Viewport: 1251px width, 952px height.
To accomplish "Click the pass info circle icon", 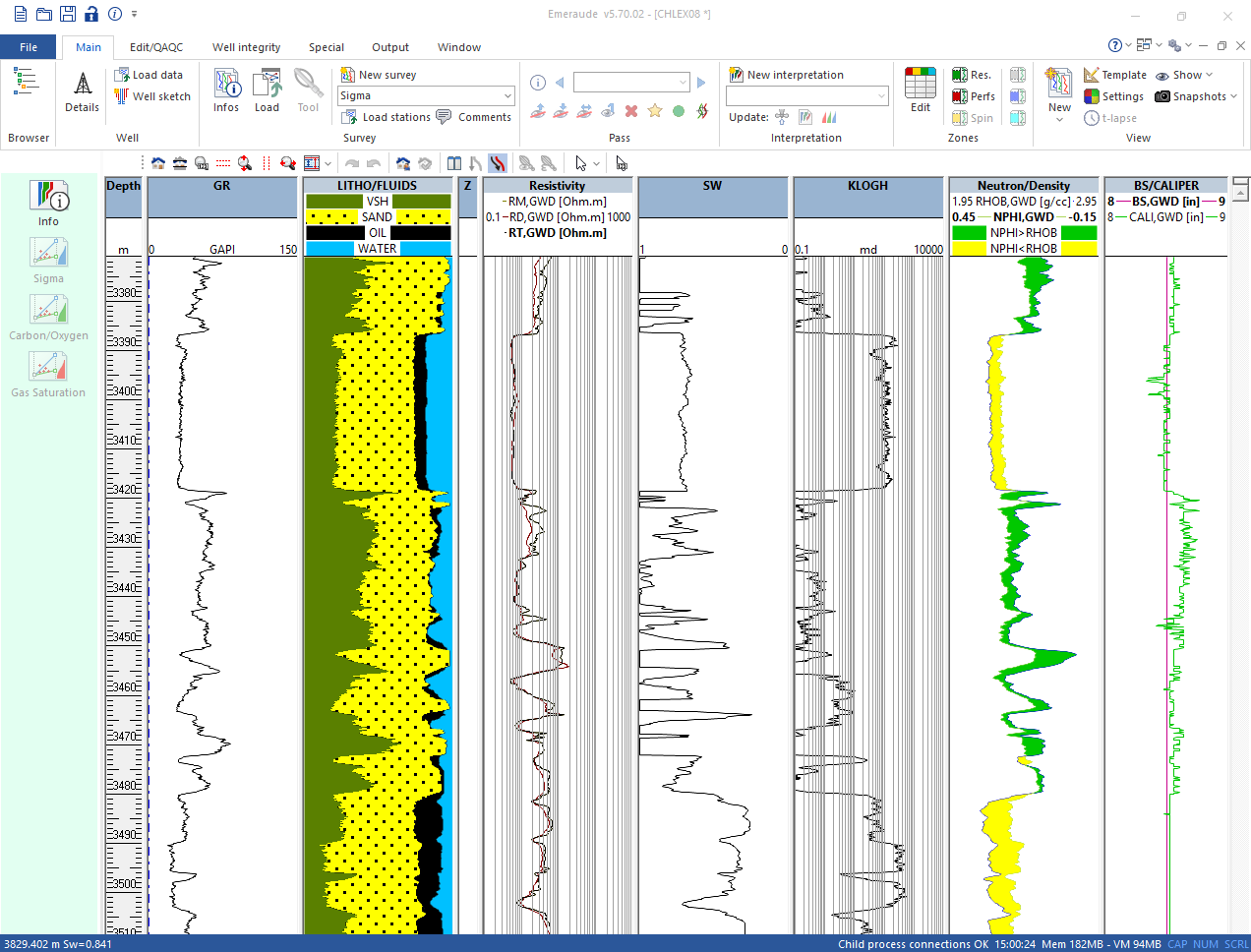I will (x=538, y=83).
